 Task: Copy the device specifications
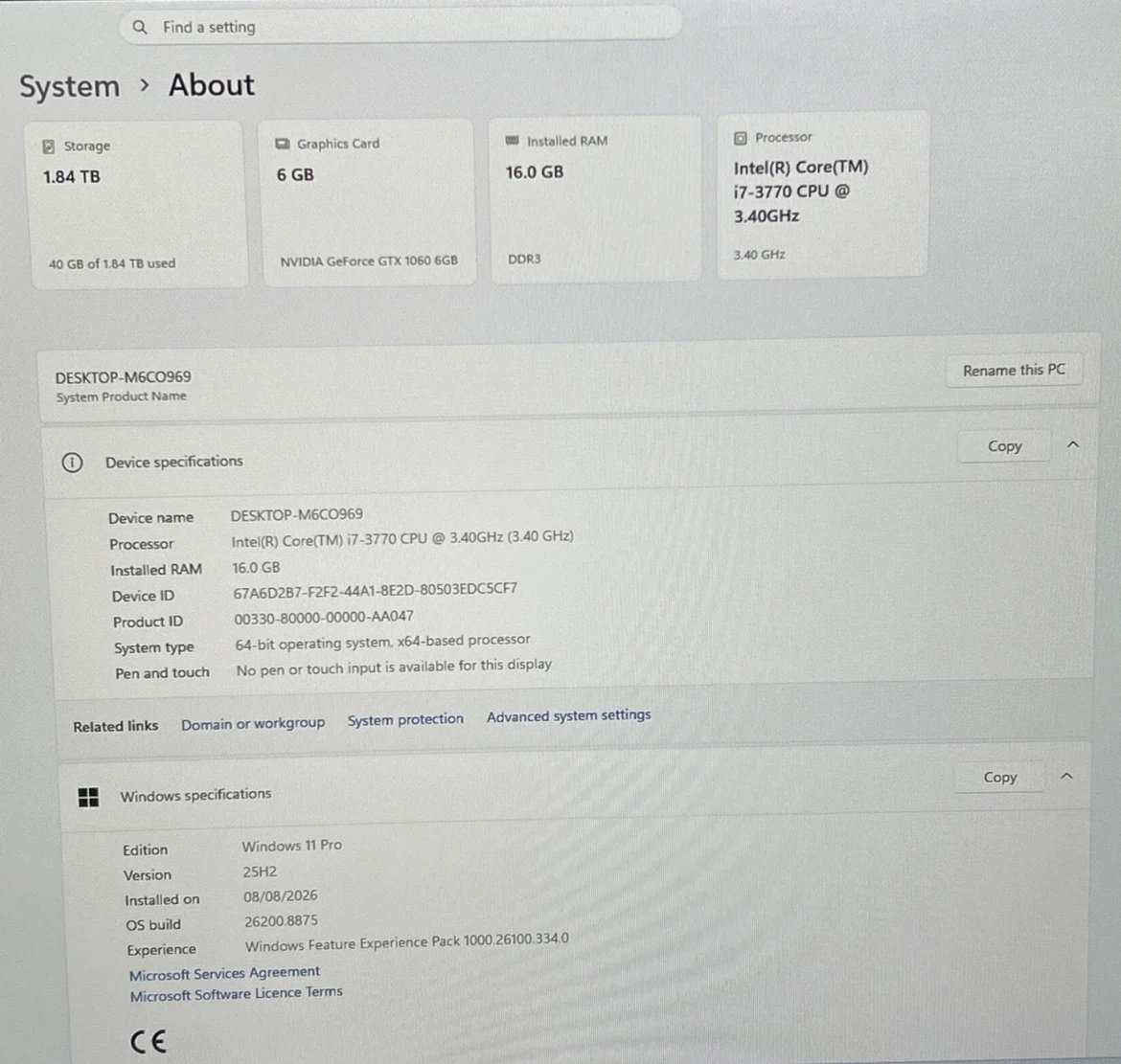(1004, 446)
